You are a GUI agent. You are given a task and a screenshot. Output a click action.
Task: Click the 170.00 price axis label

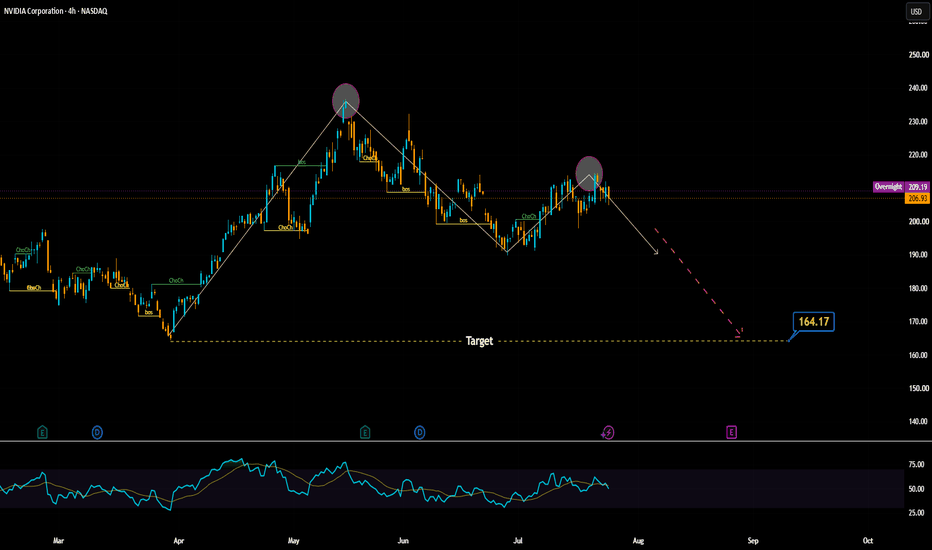918,322
